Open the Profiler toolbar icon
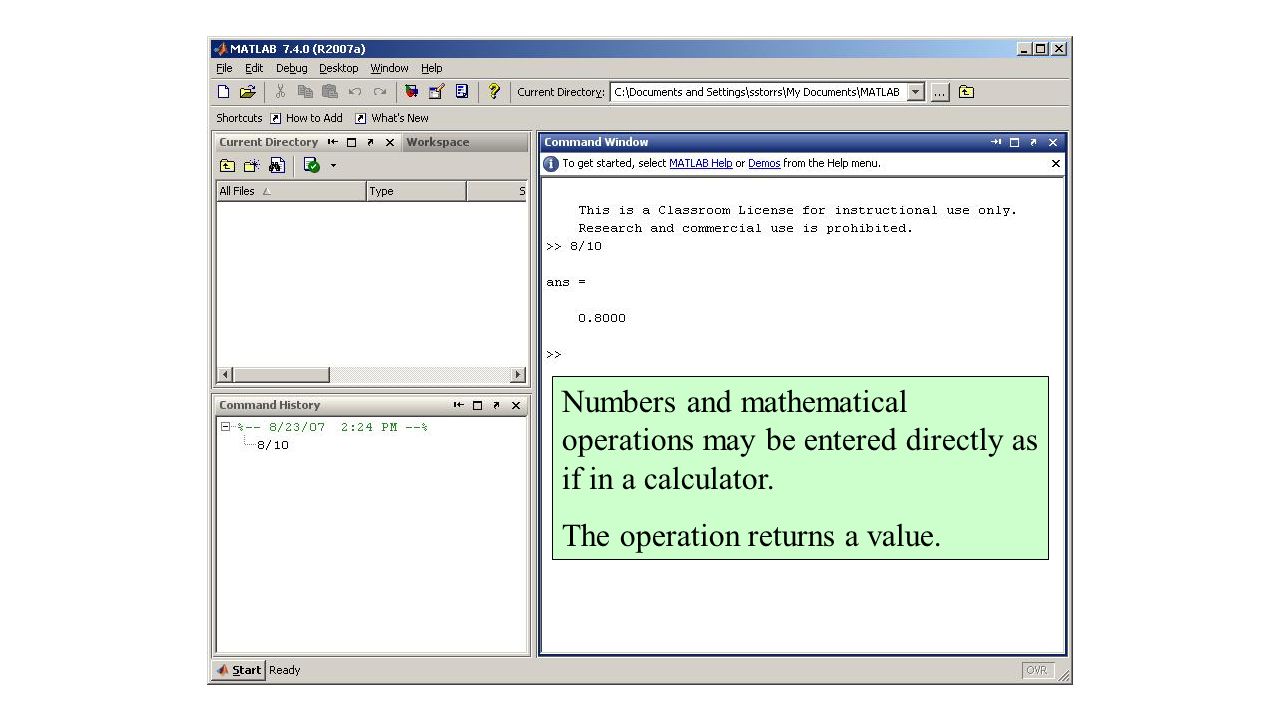This screenshot has height=720, width=1280. point(462,92)
